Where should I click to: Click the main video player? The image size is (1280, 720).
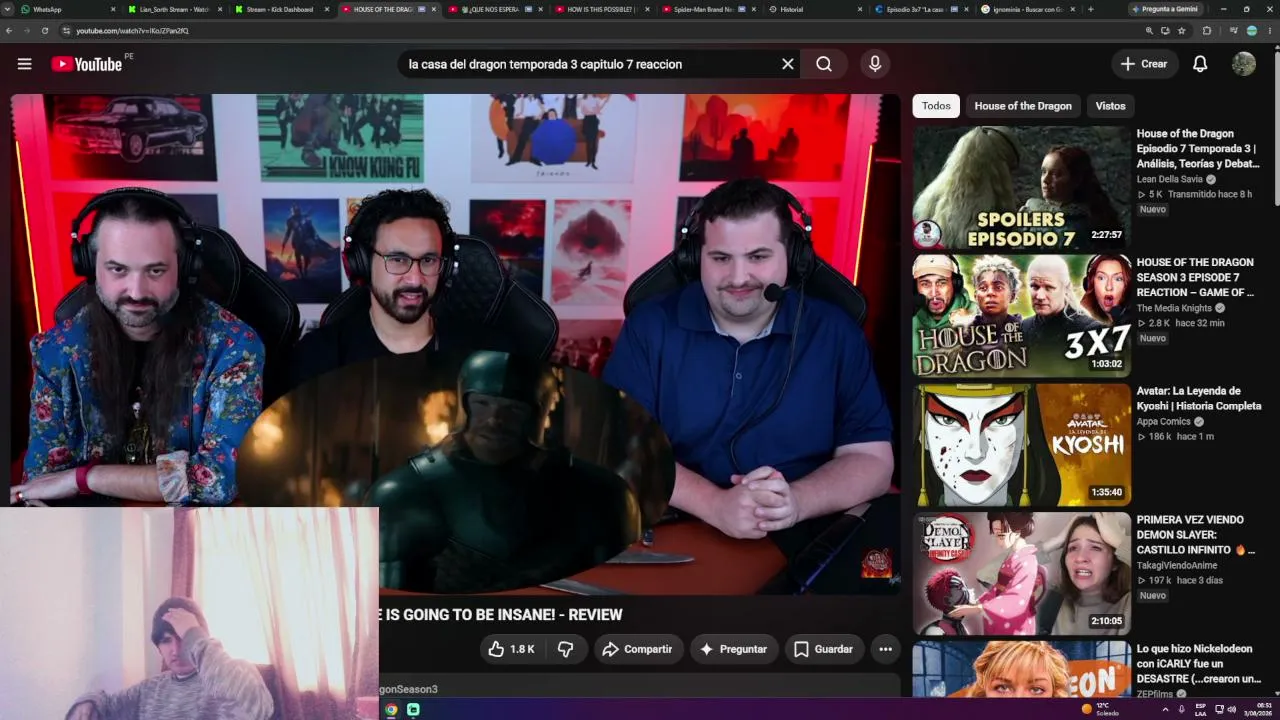pos(455,344)
